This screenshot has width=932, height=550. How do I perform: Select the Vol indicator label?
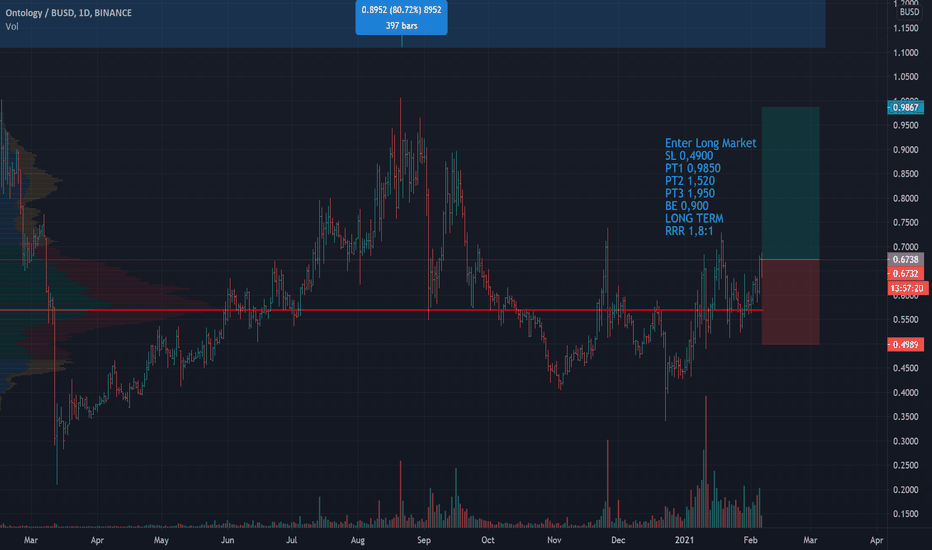(x=12, y=27)
